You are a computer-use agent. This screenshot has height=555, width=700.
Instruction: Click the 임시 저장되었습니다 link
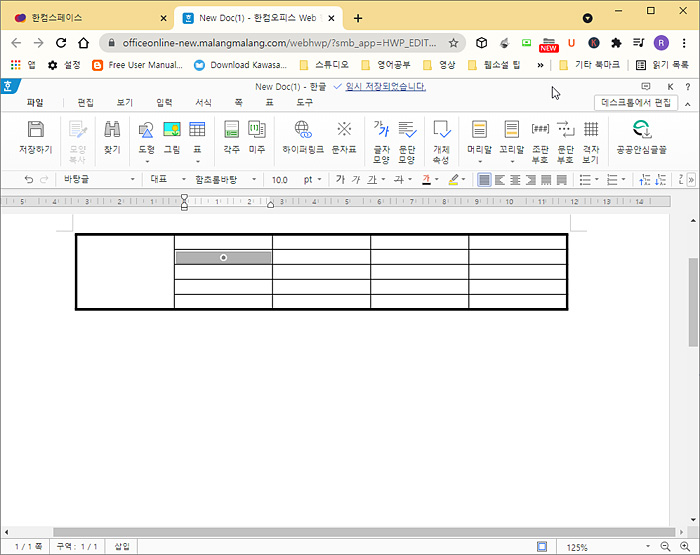(385, 87)
